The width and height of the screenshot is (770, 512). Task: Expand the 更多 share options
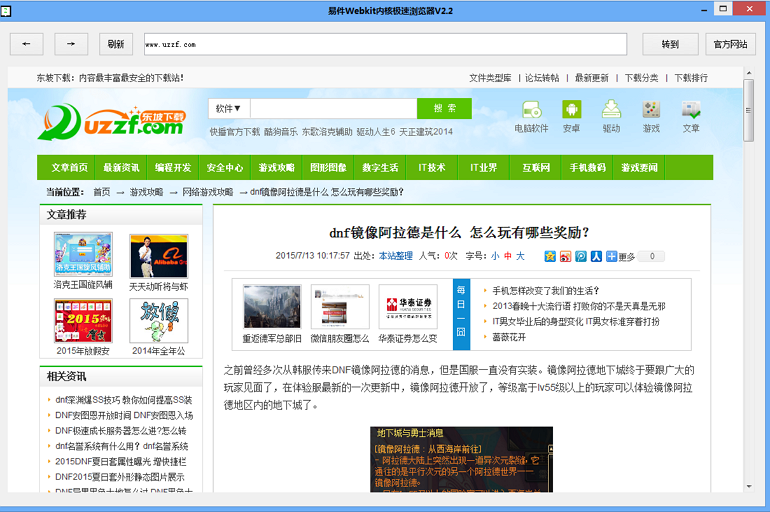(x=621, y=256)
